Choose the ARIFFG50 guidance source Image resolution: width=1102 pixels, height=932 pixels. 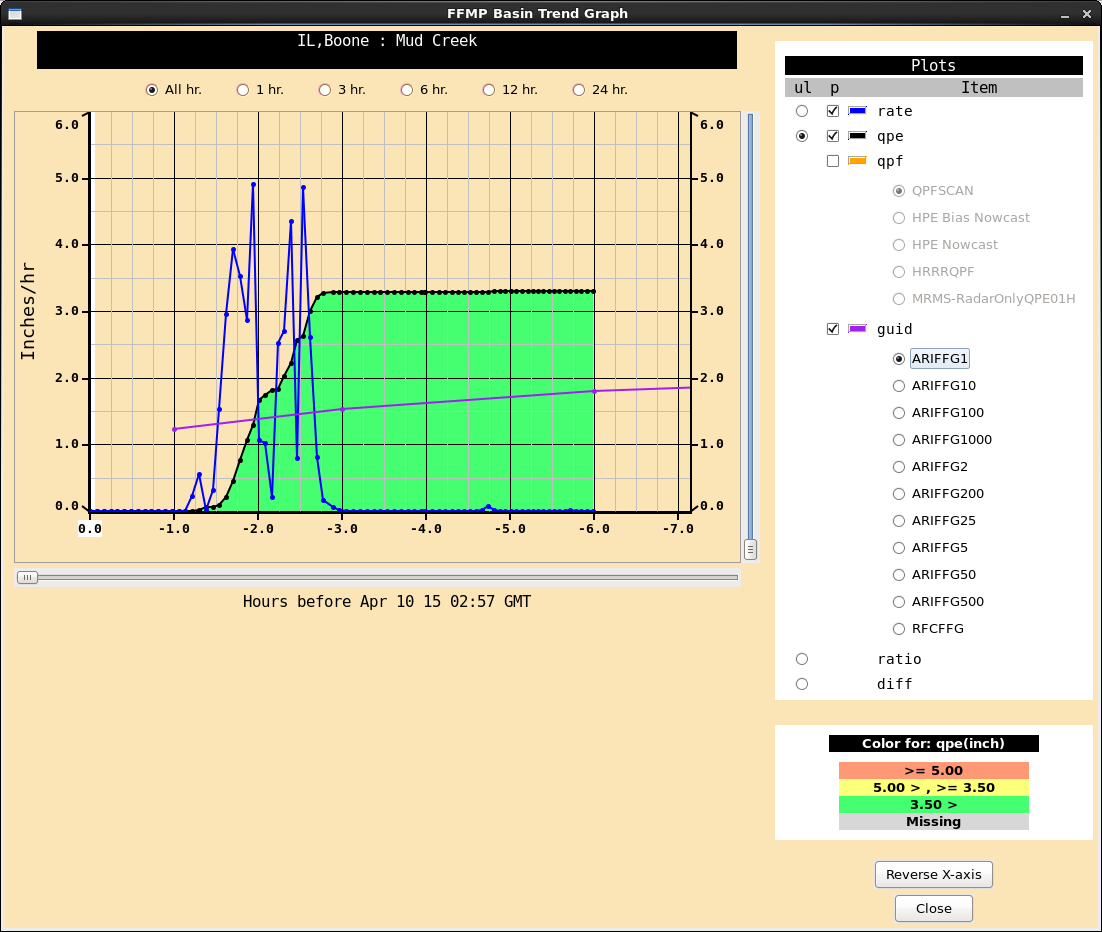pos(934,575)
